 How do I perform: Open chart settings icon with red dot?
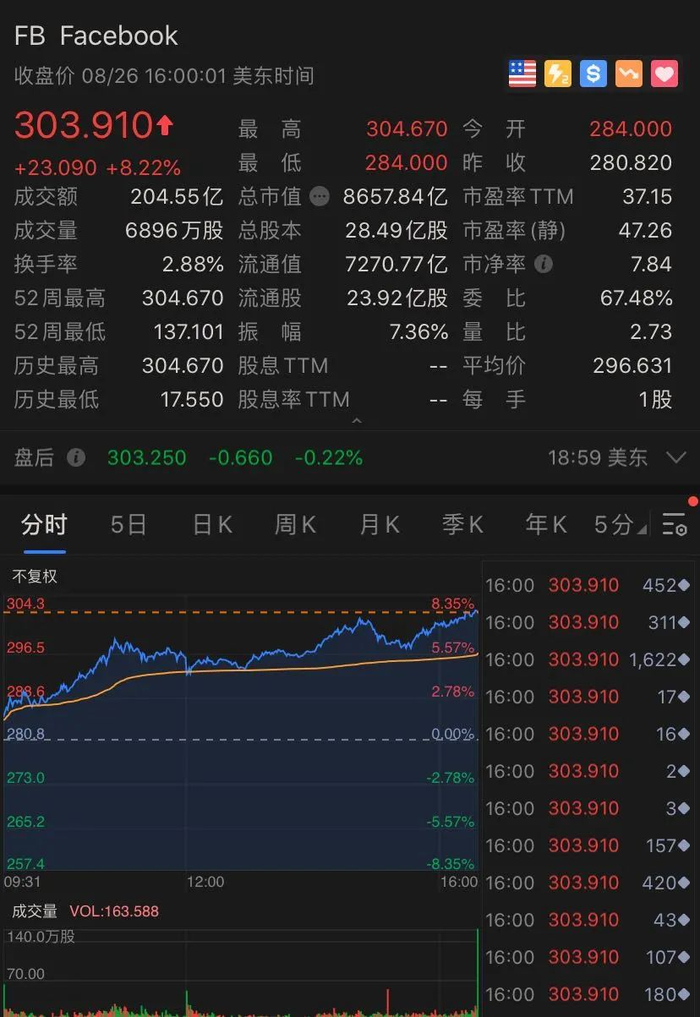(x=675, y=523)
